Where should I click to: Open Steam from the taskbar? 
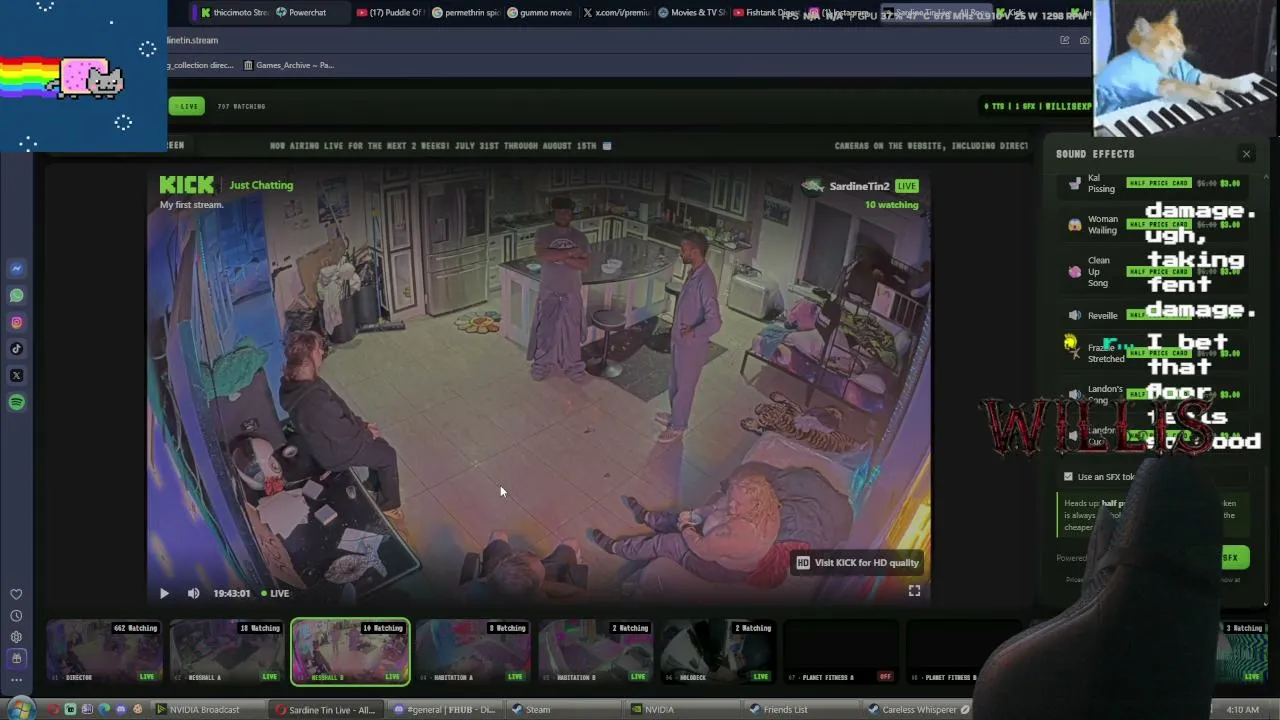(x=566, y=710)
